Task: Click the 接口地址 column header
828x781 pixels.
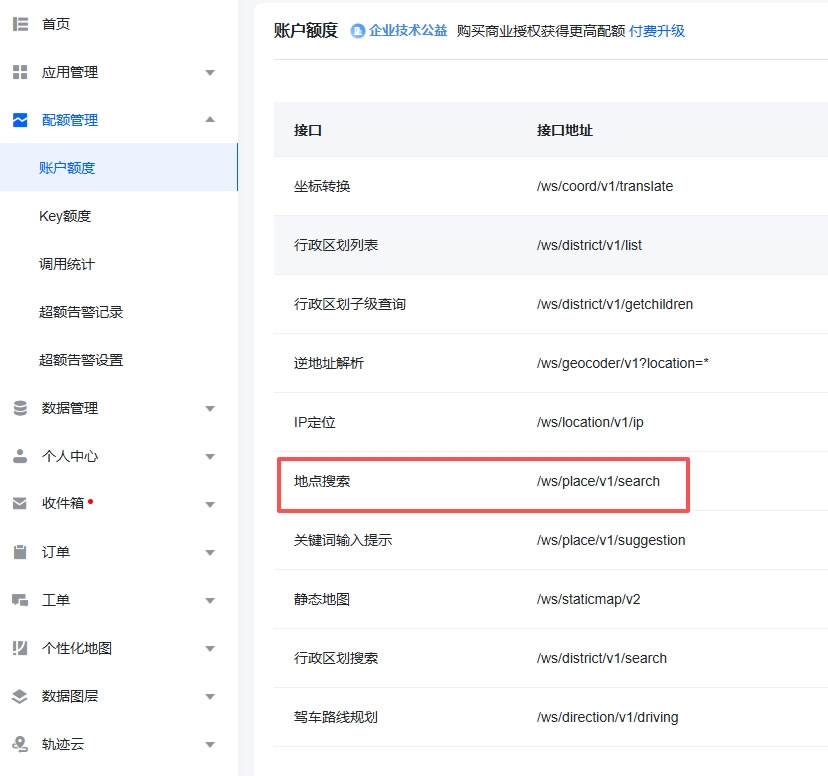Action: point(564,130)
